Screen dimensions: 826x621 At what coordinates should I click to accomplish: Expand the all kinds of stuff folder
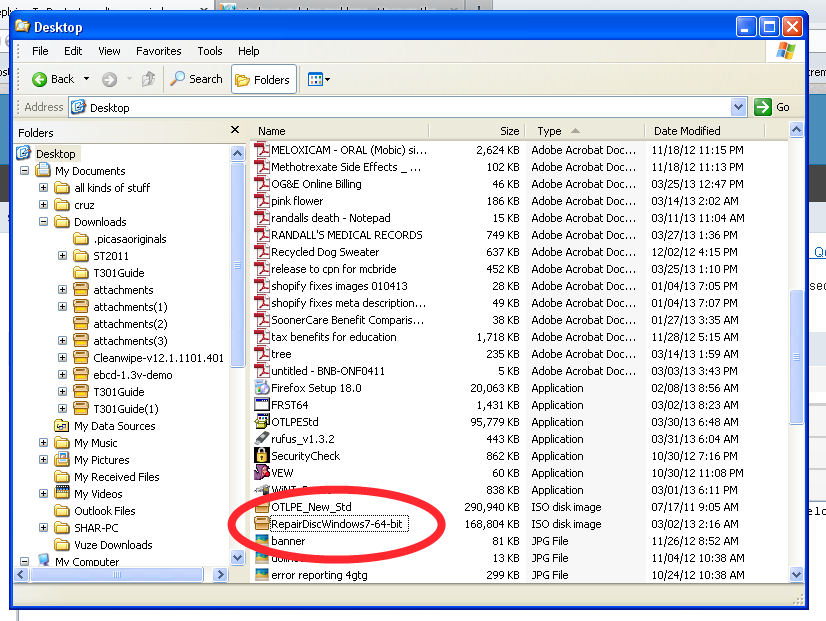43,188
